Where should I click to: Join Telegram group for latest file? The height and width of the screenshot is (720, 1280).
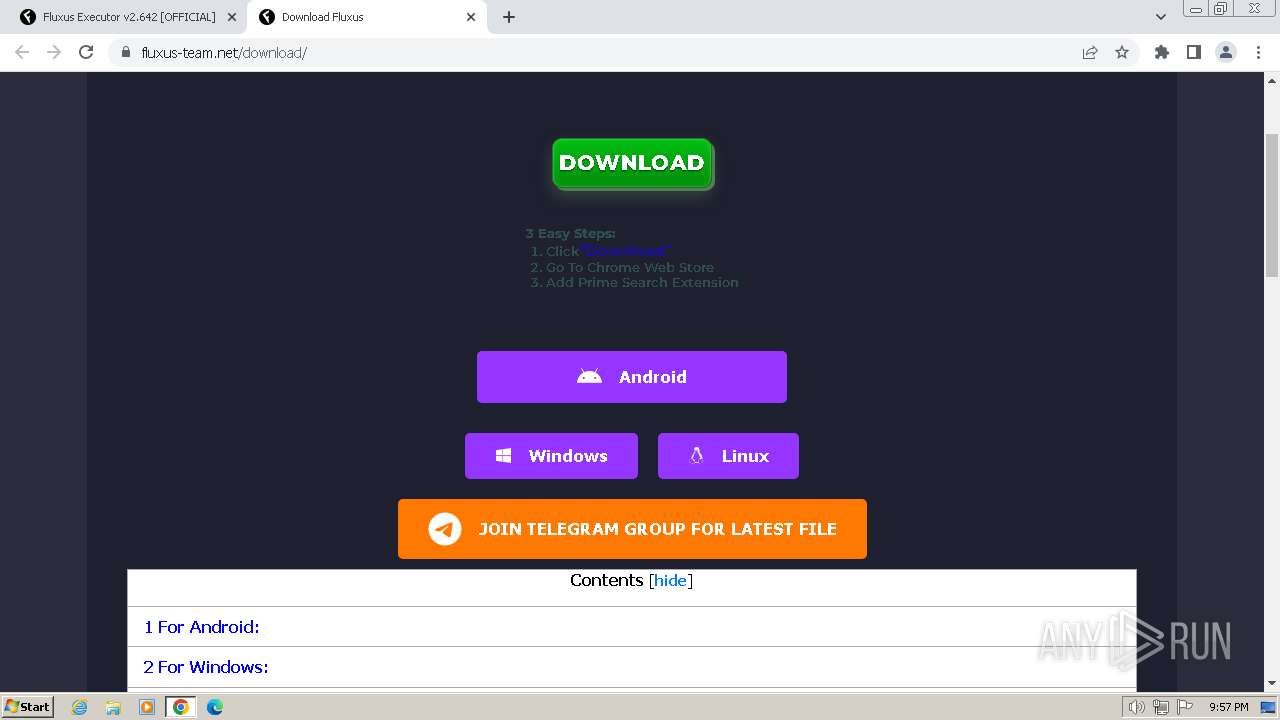632,529
